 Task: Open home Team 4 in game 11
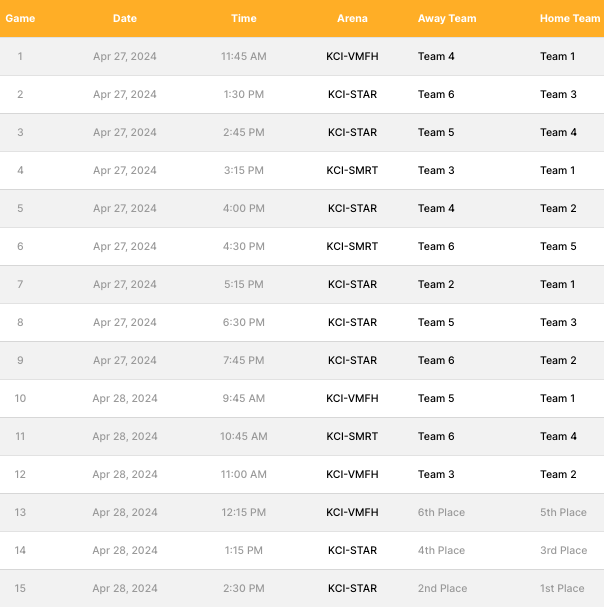click(x=558, y=436)
